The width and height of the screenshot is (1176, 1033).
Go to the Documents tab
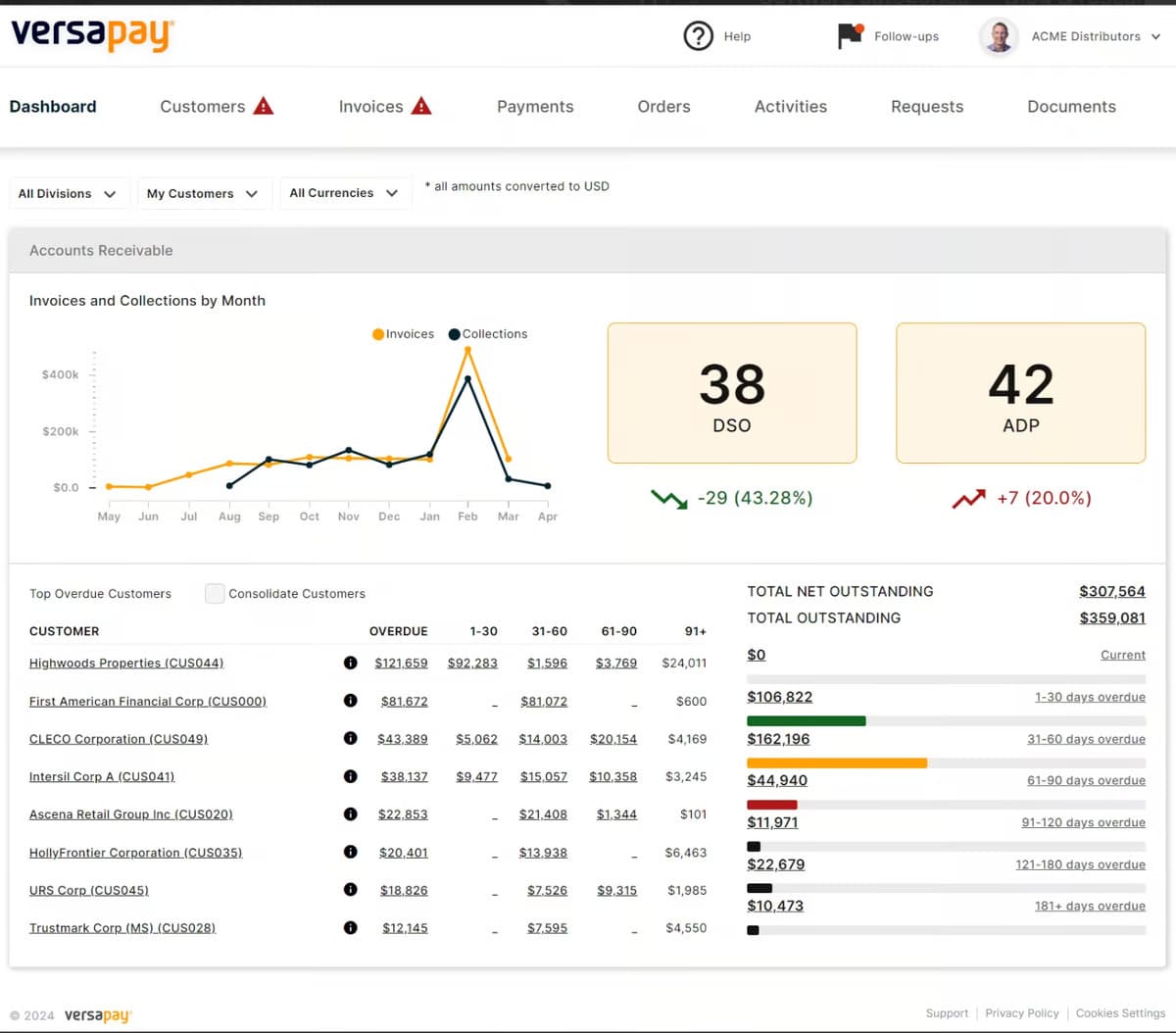[x=1072, y=107]
